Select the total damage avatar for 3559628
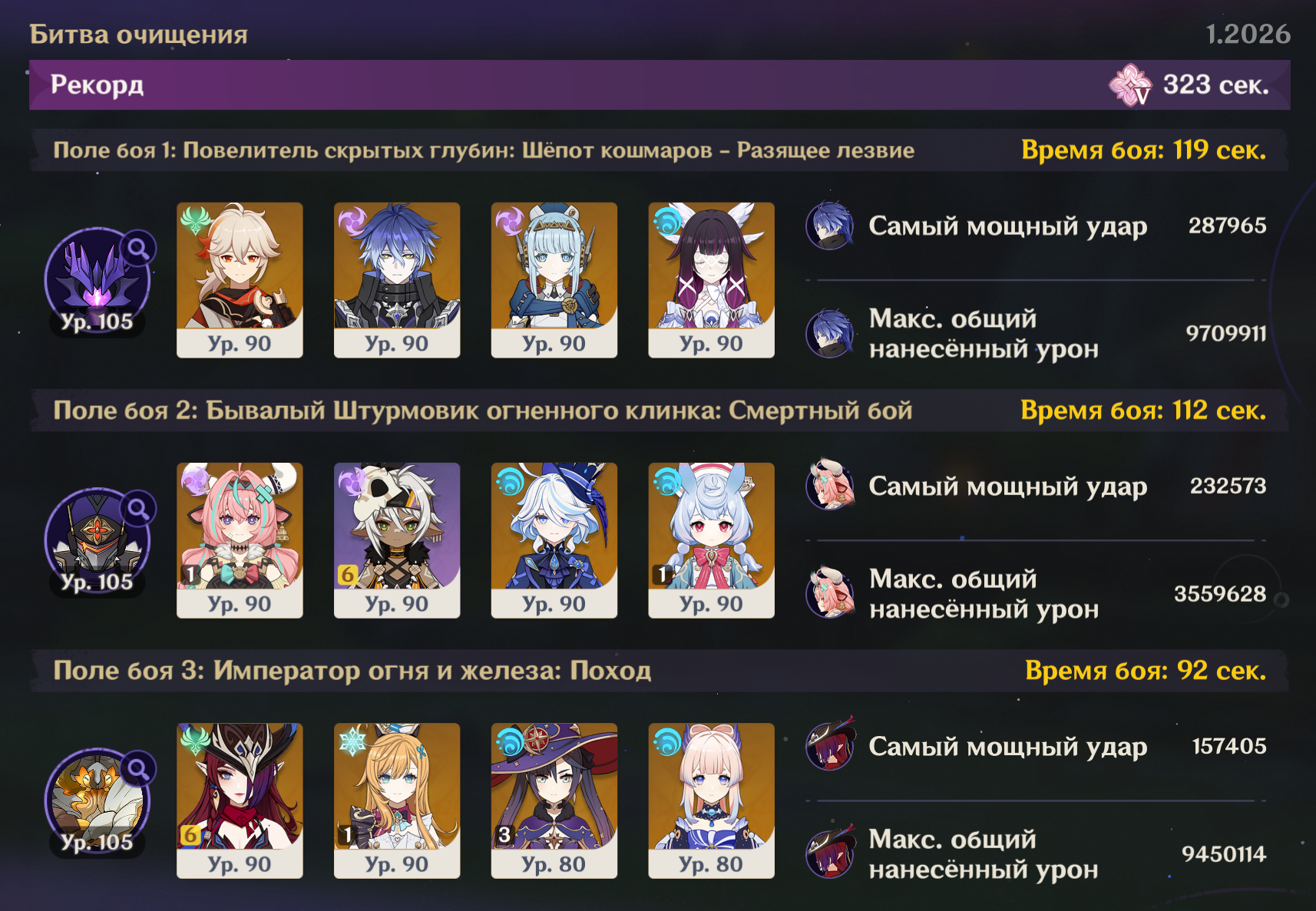This screenshot has height=911, width=1316. coord(830,593)
